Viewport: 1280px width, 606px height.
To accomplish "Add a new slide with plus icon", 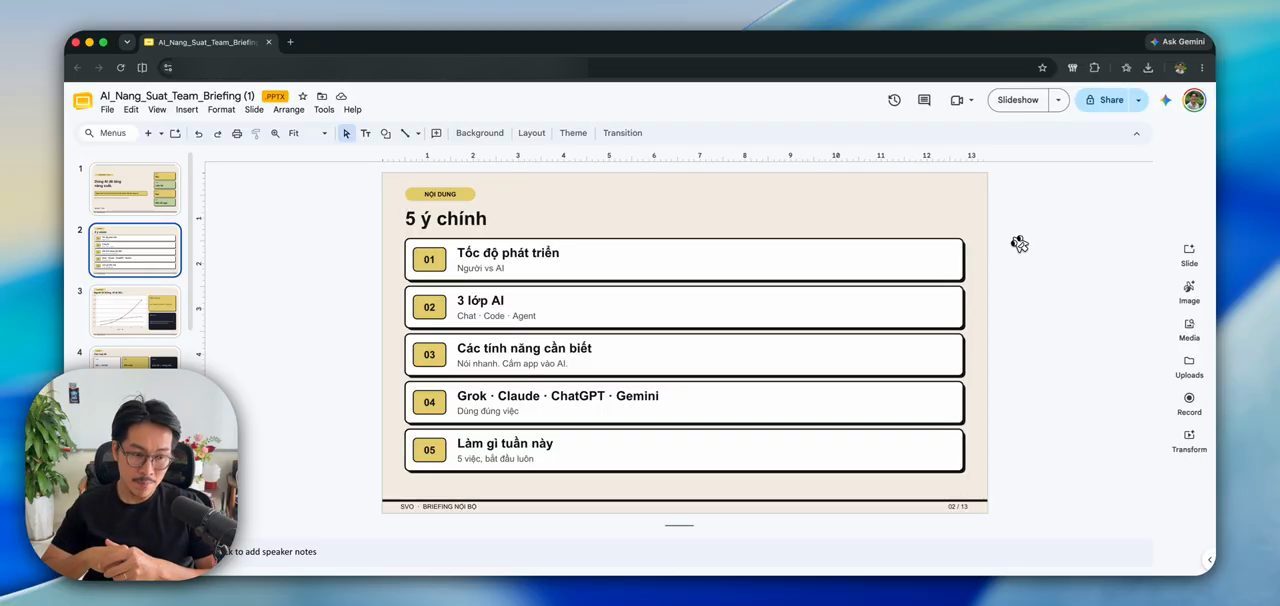I will (x=148, y=133).
